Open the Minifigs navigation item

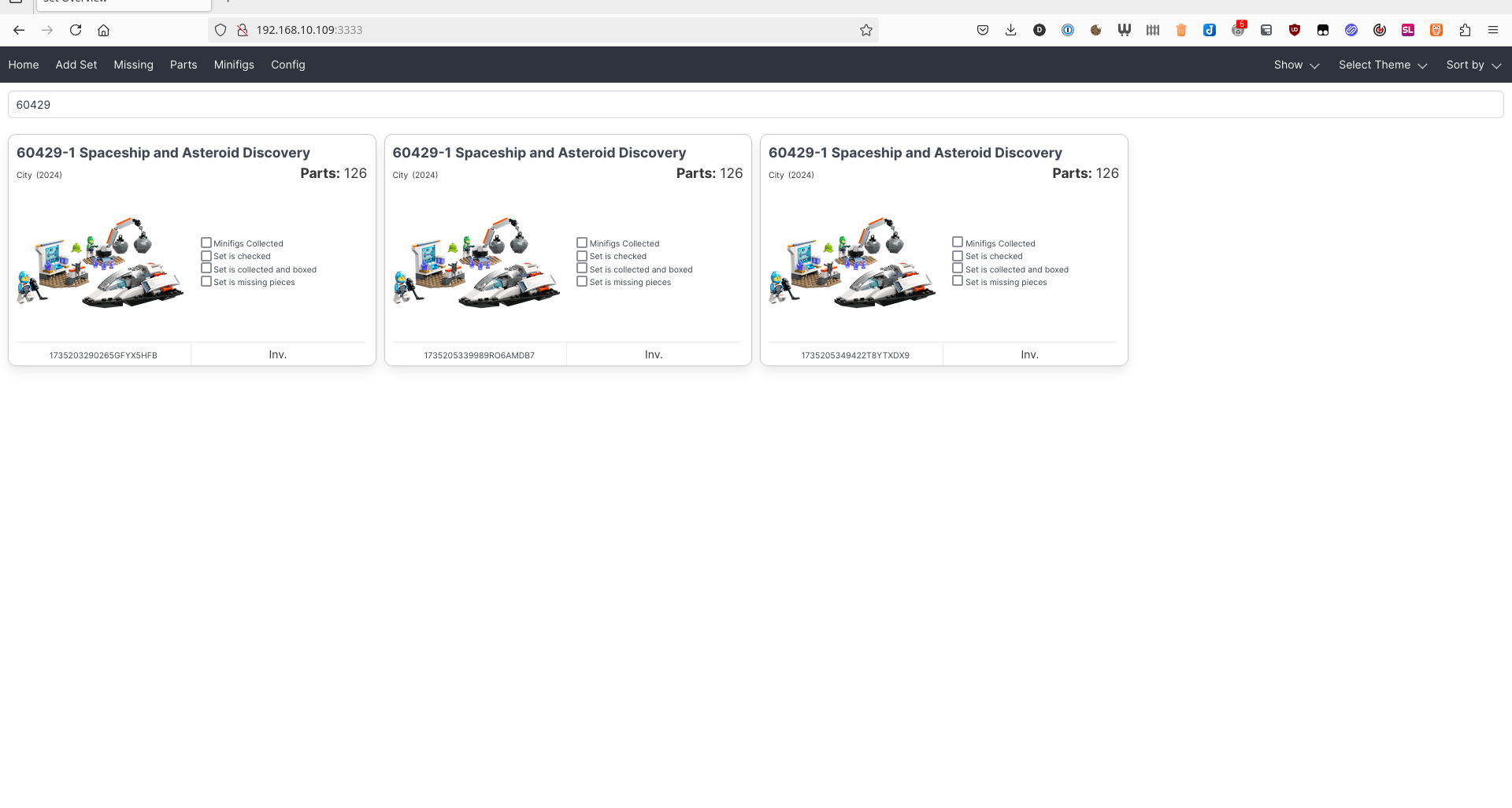[x=234, y=65]
